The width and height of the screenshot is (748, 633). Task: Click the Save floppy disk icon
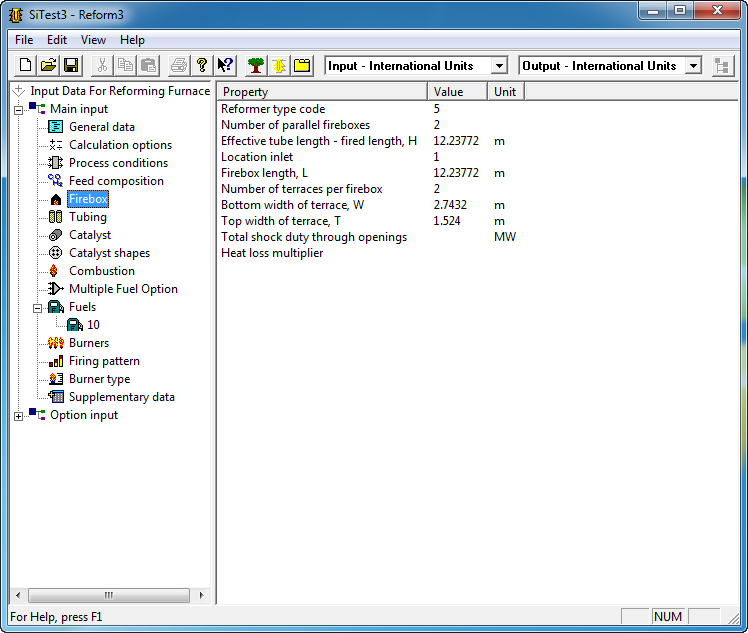coord(71,65)
